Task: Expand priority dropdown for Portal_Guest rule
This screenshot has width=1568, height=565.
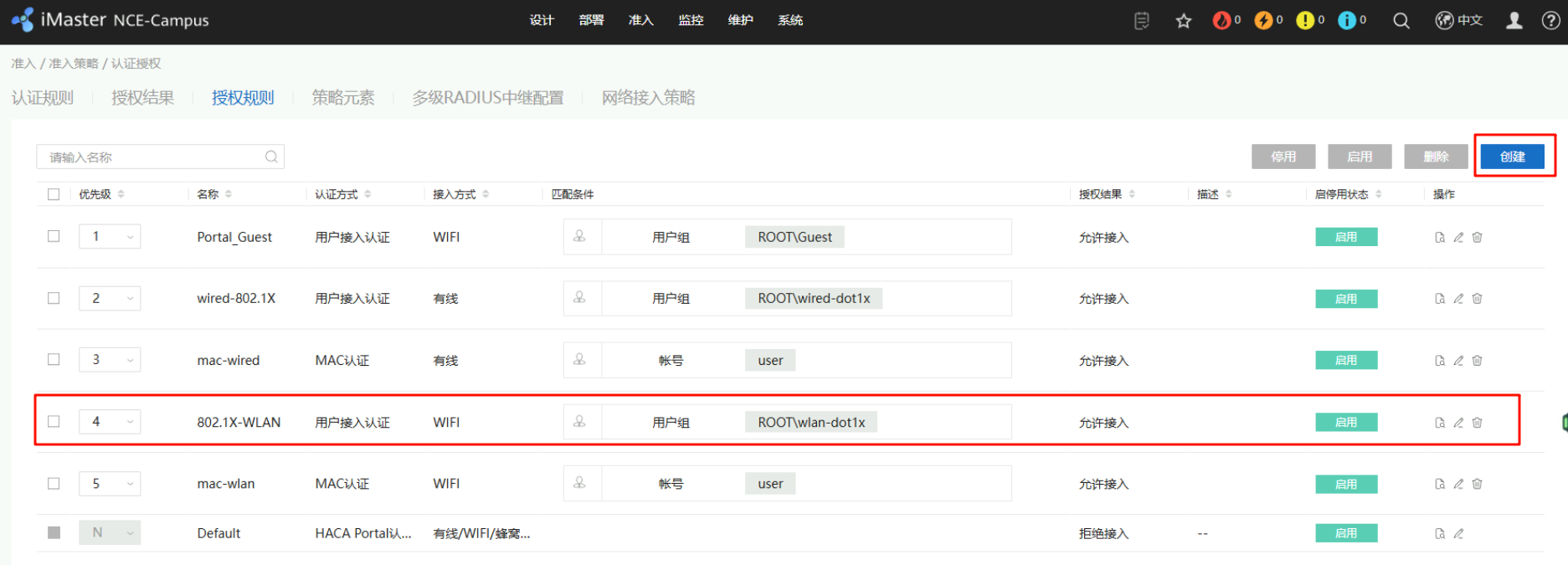Action: [130, 237]
